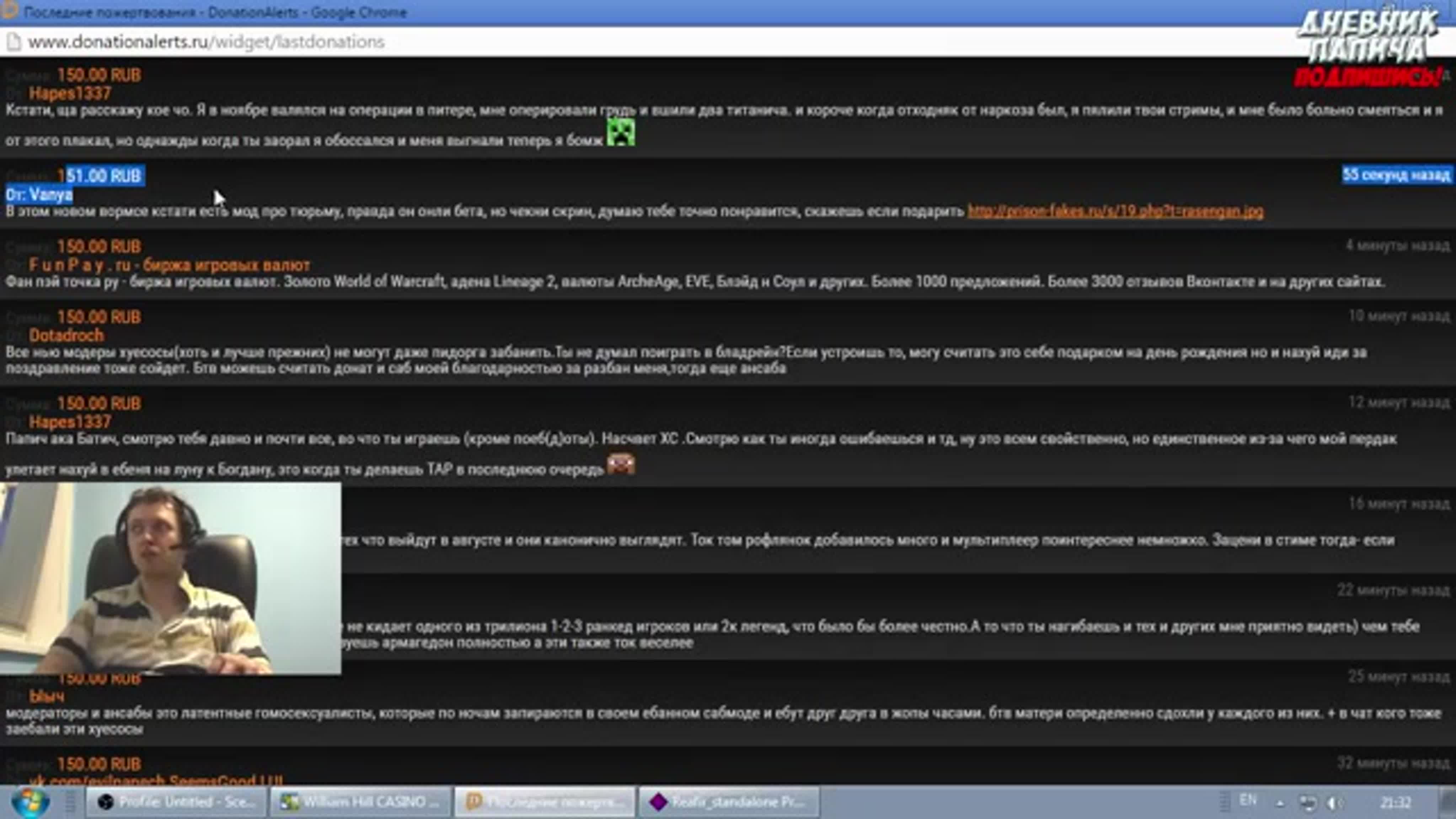
Task: Click the donor name 'blыч'
Action: click(x=46, y=696)
